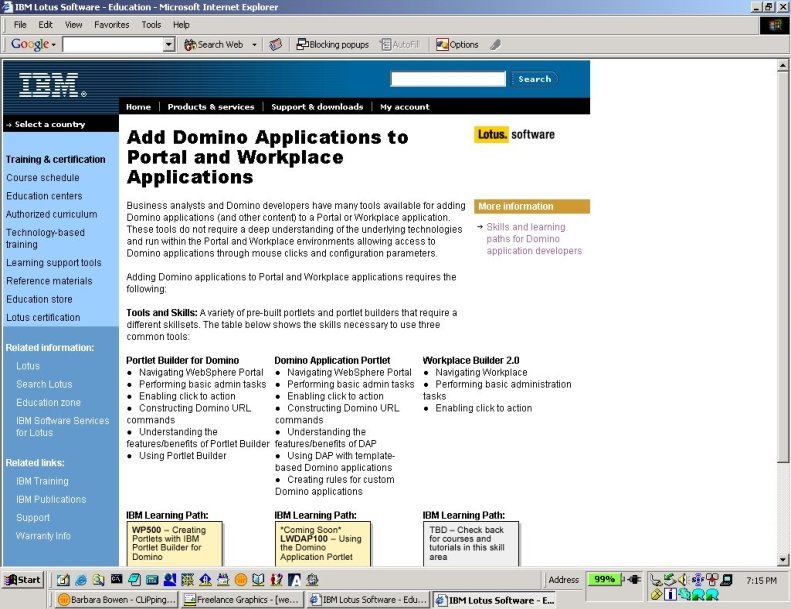Screen dimensions: 791x609
Task: Click the Lotus software logo
Action: pyautogui.click(x=514, y=135)
